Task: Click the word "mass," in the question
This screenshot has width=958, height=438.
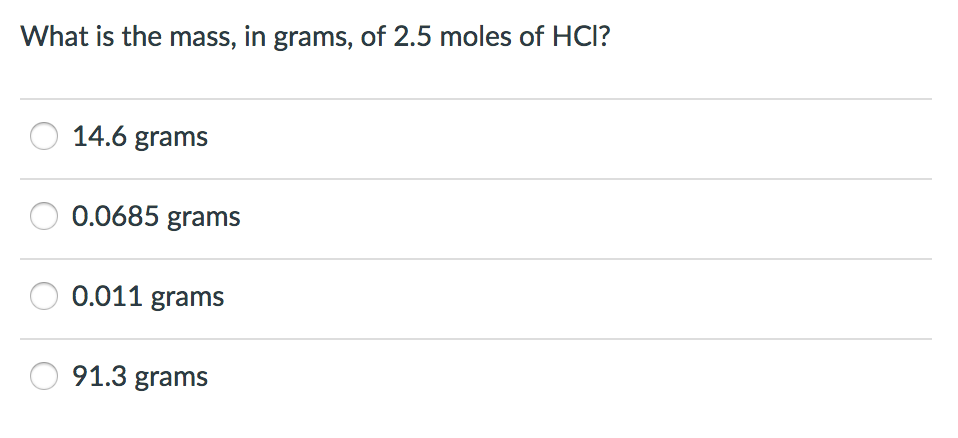Action: tap(203, 38)
